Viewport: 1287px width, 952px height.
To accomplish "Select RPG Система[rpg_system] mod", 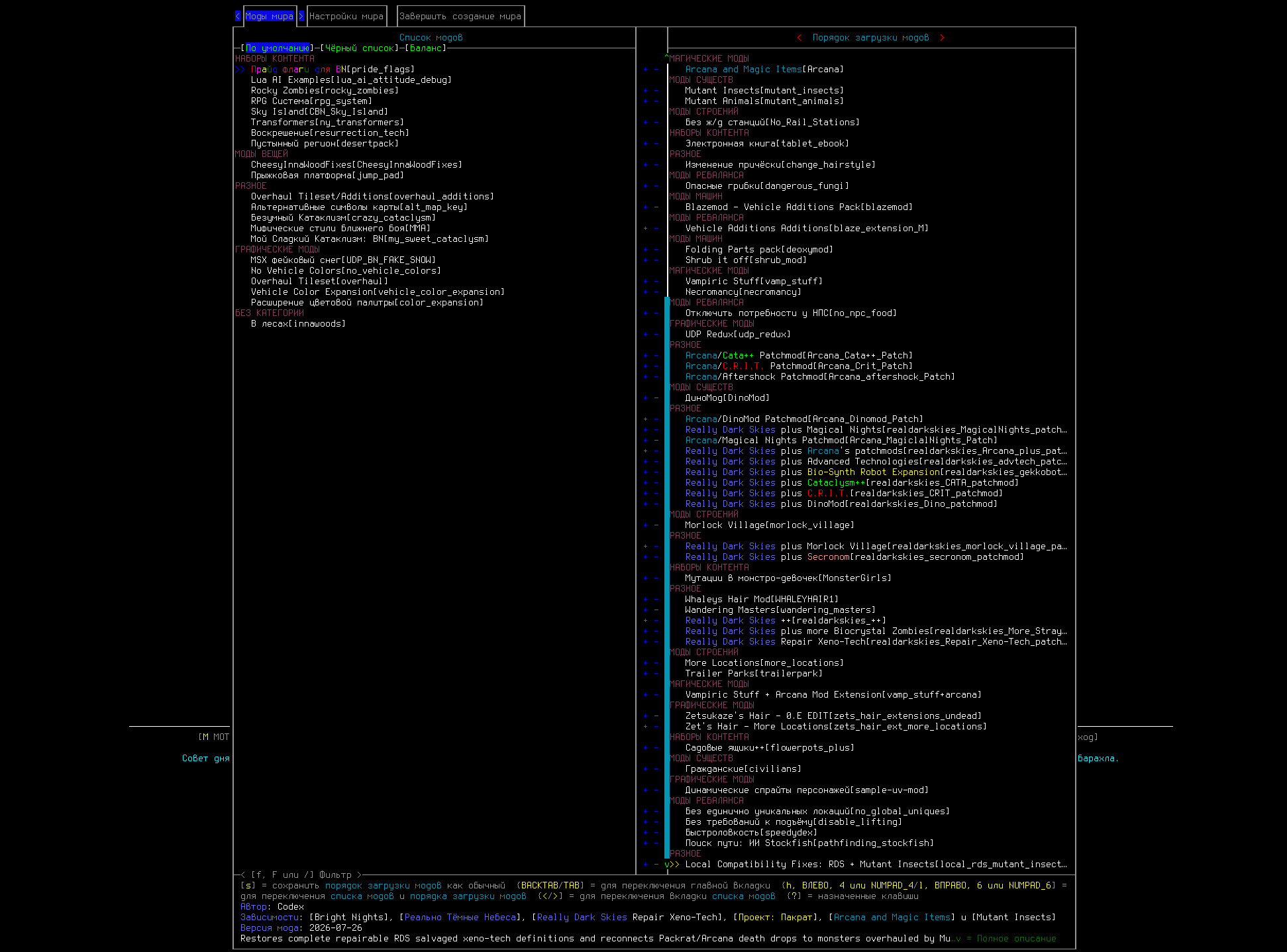I will point(312,101).
